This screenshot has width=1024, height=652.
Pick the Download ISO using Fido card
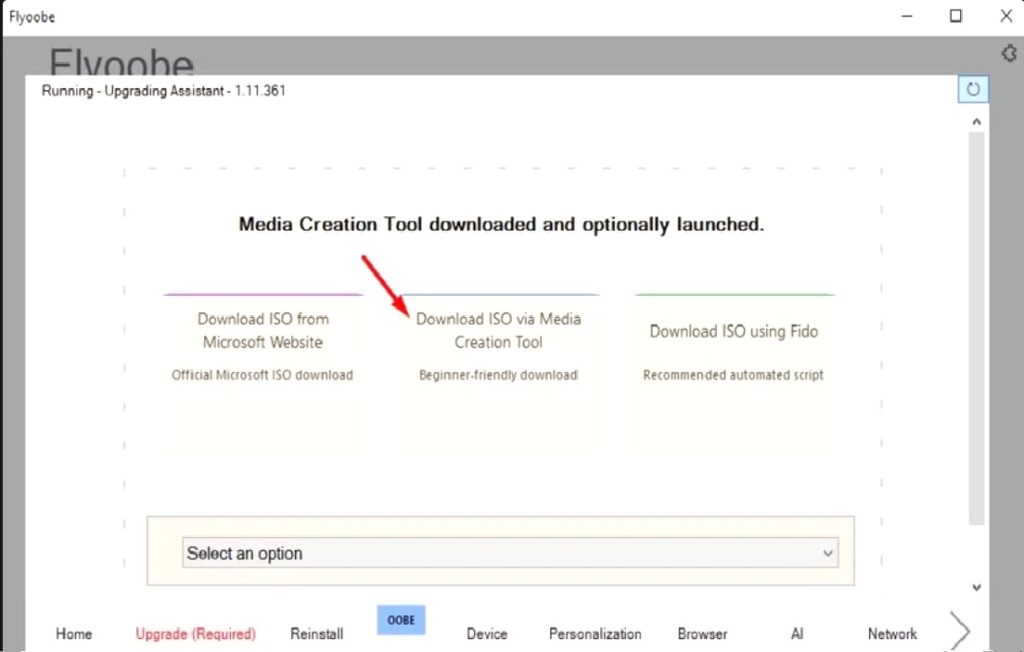coord(734,345)
